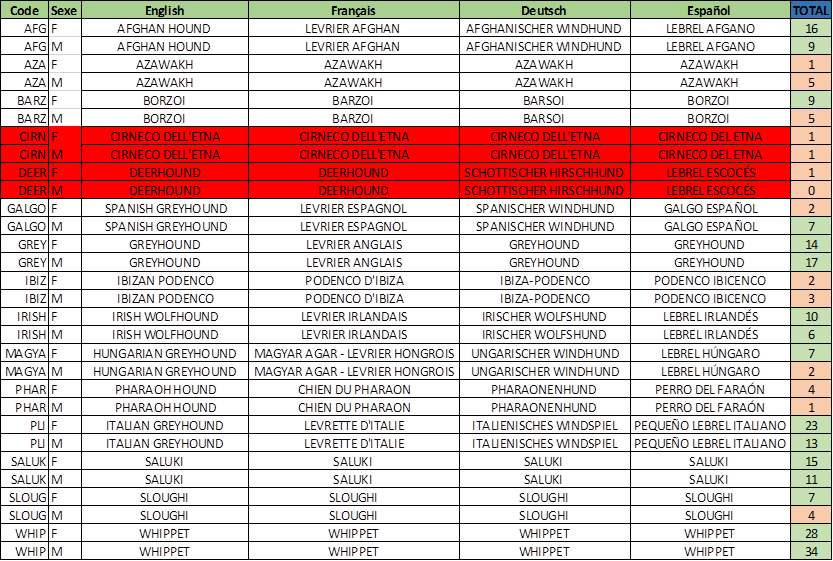
Task: Select LEVRIER ANGLAIS in GREY F row
Action: 354,245
